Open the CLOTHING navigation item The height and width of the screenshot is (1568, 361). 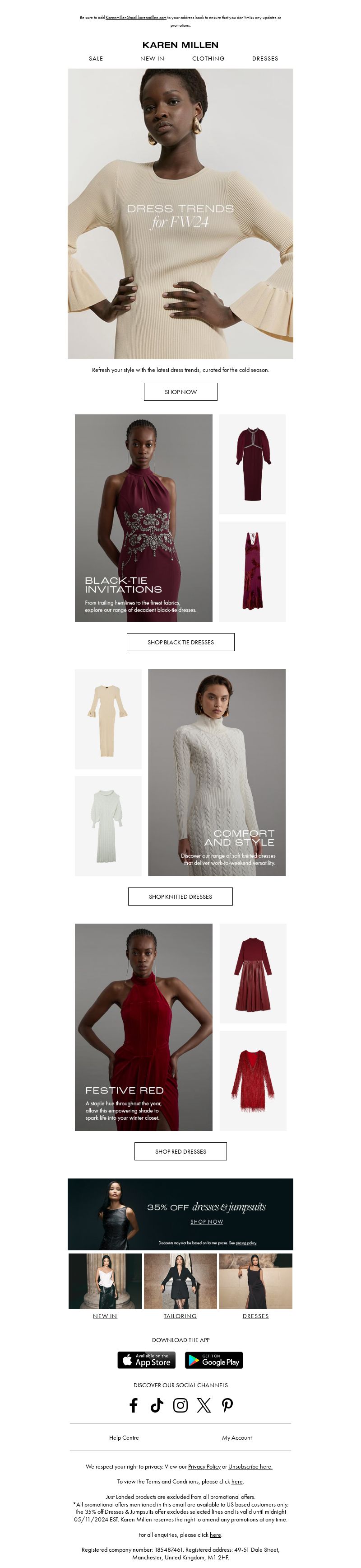tap(208, 58)
